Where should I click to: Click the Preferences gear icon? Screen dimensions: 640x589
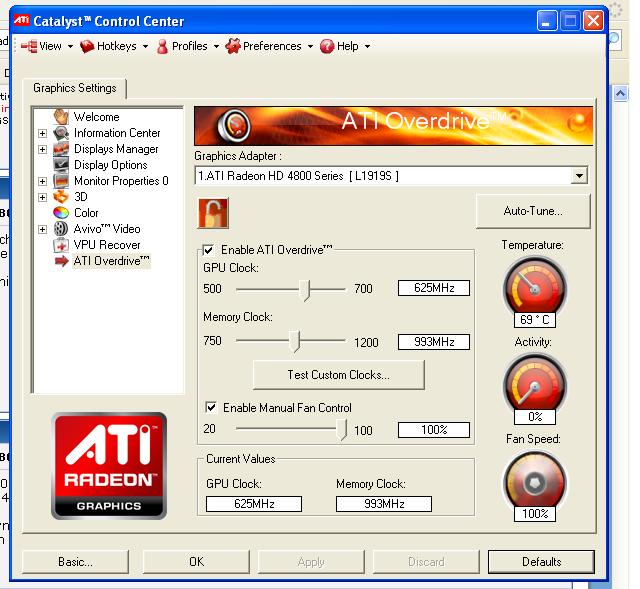[233, 46]
